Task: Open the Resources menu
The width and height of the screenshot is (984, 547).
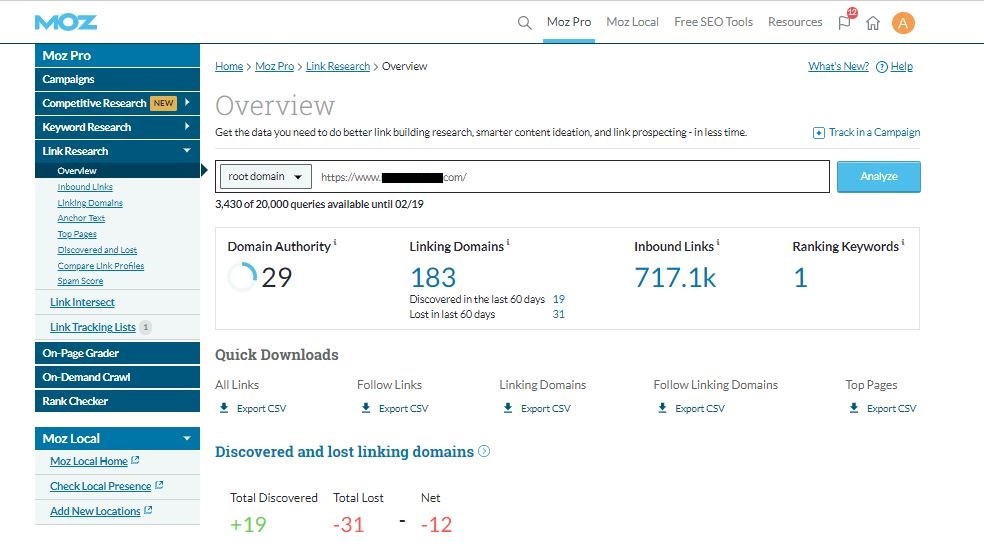Action: click(795, 22)
